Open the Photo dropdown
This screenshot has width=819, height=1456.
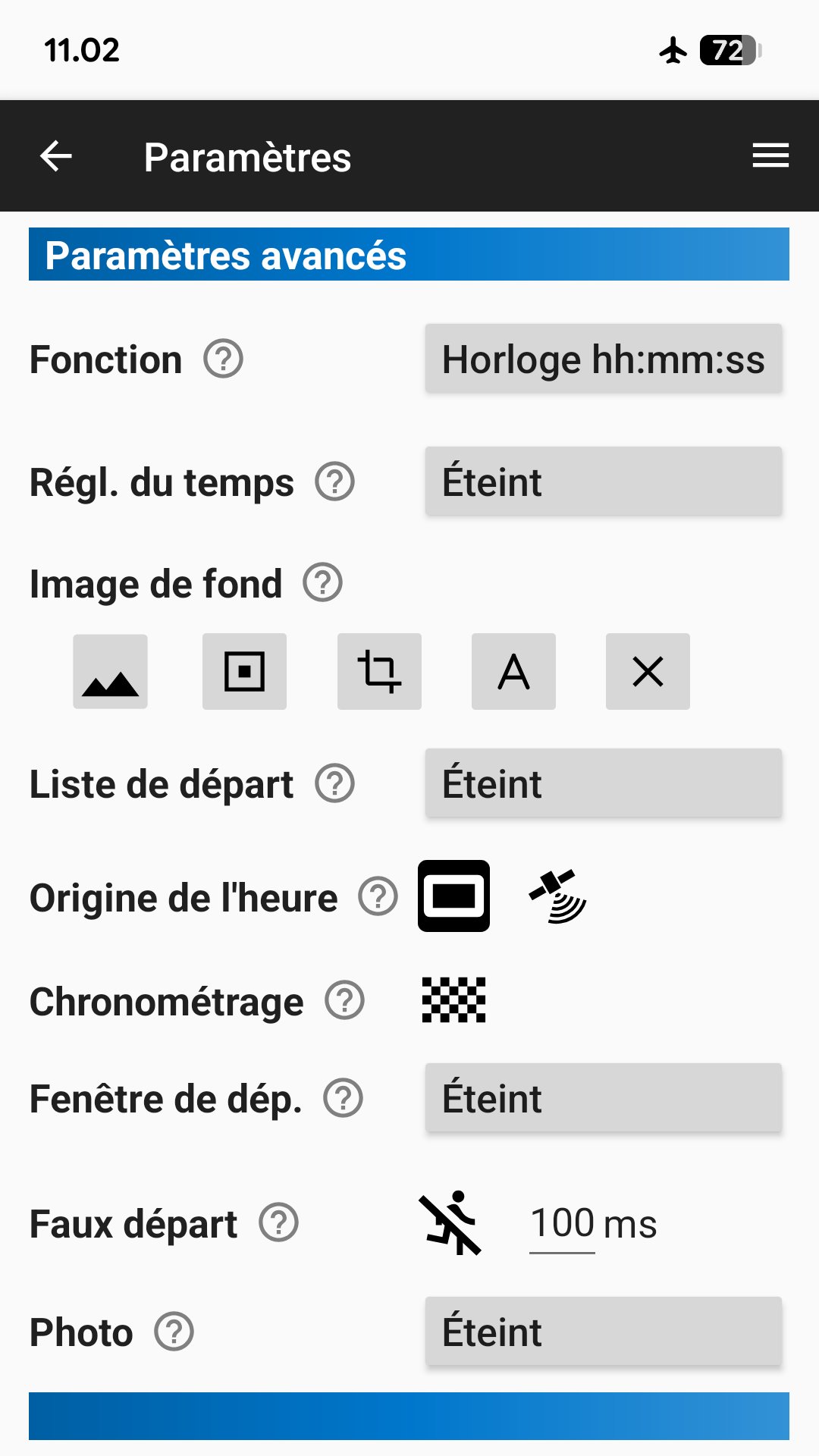tap(604, 1332)
